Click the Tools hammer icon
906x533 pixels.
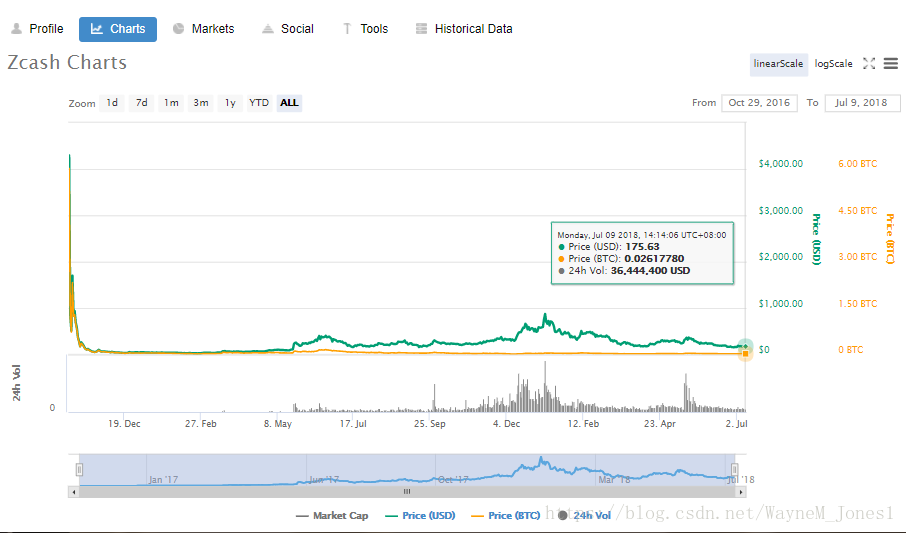click(347, 28)
